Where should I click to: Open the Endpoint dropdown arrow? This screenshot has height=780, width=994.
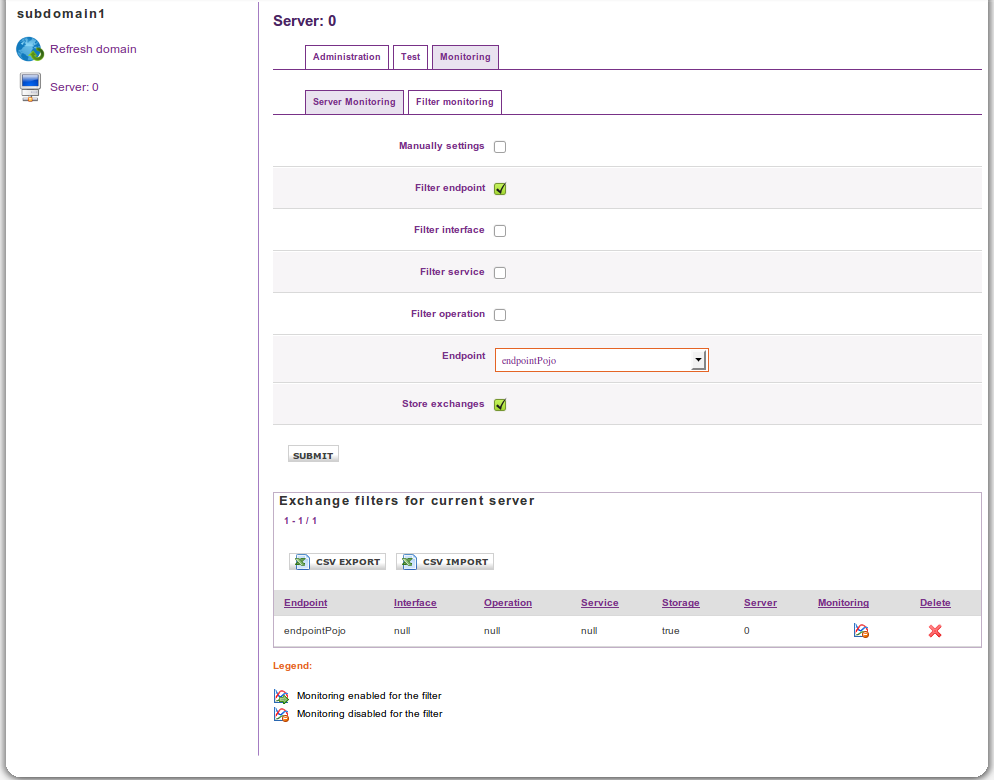click(x=698, y=361)
